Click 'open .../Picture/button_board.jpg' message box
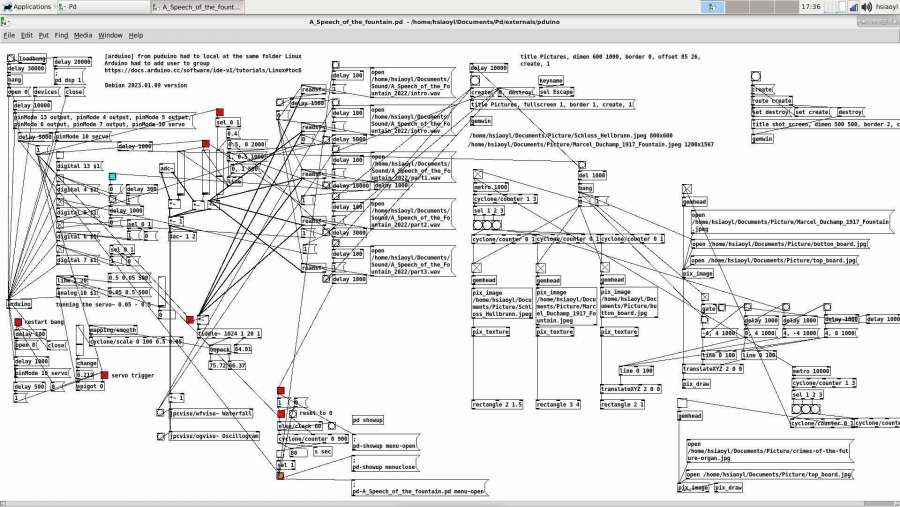Screen dimensions: 900x507 pyautogui.click(x=779, y=244)
